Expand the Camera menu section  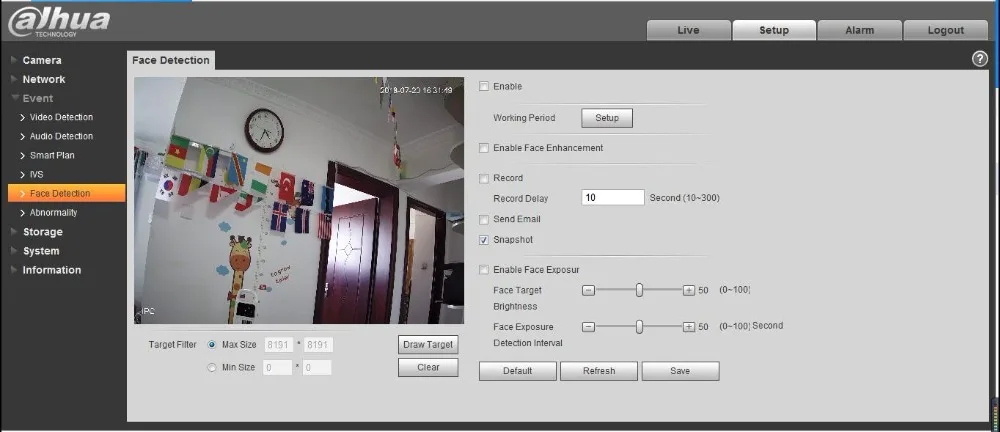(x=42, y=60)
